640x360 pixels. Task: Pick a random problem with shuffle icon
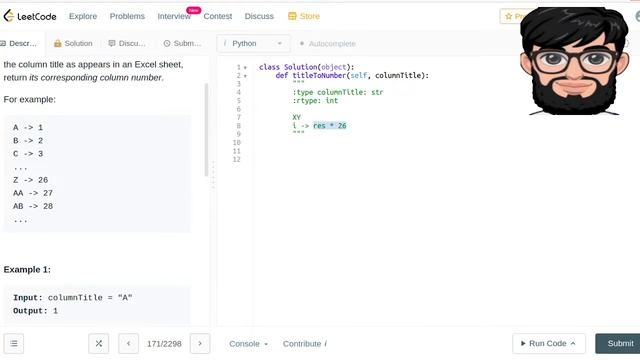99,343
